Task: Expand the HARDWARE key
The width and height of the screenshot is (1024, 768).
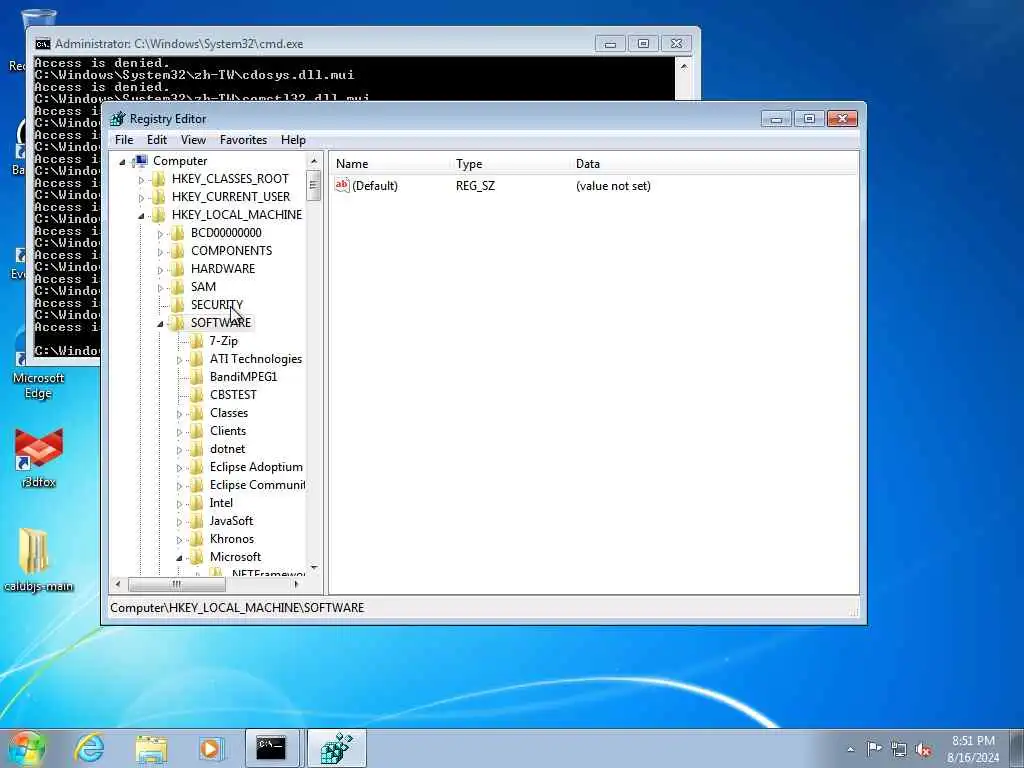Action: tap(160, 270)
